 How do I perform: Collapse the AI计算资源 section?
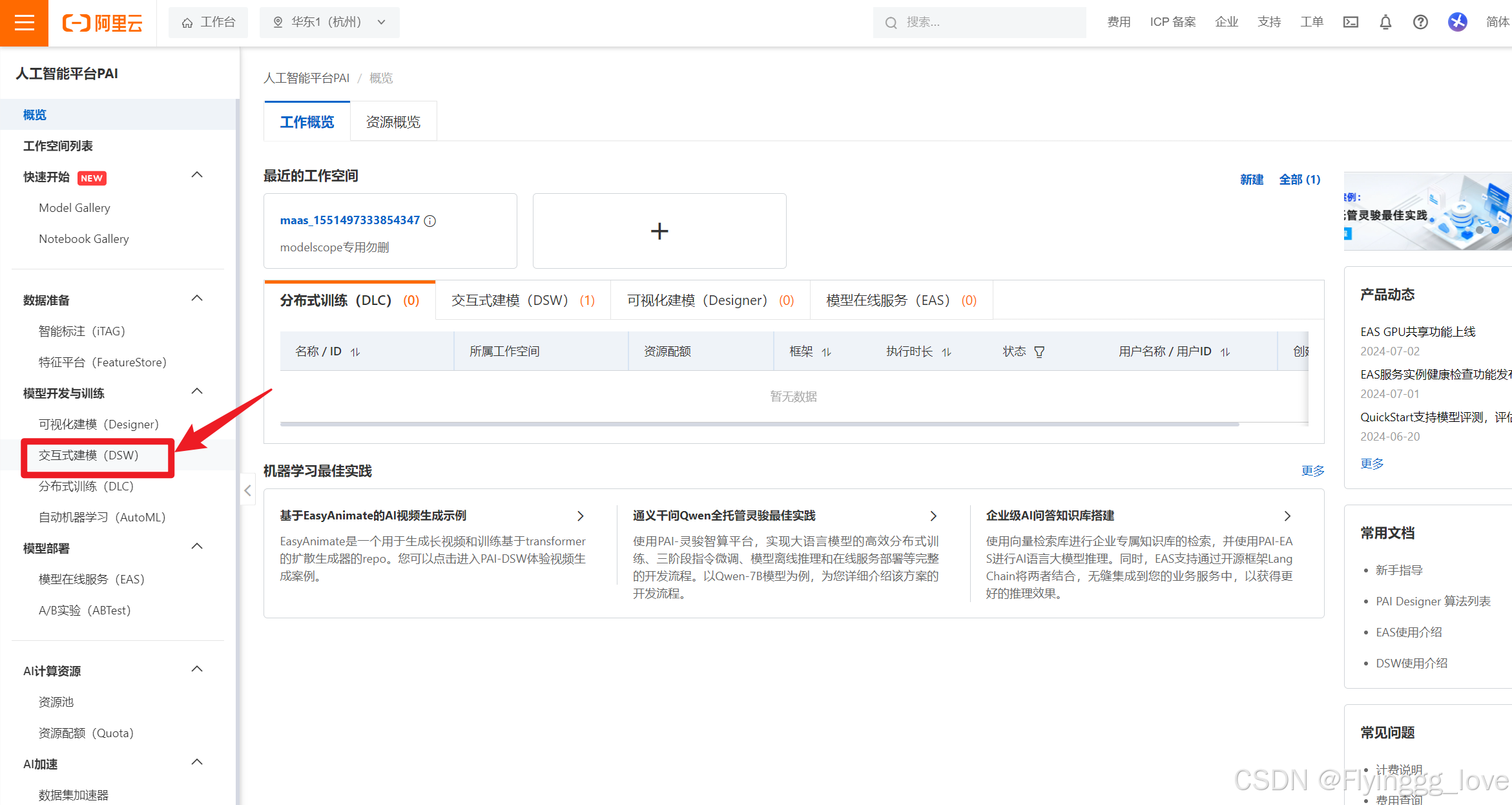198,669
